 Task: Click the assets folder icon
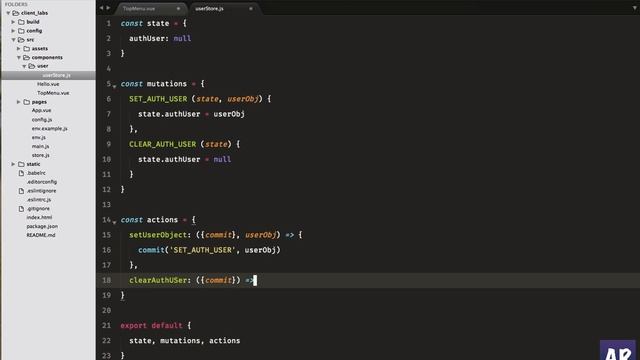pyautogui.click(x=27, y=49)
